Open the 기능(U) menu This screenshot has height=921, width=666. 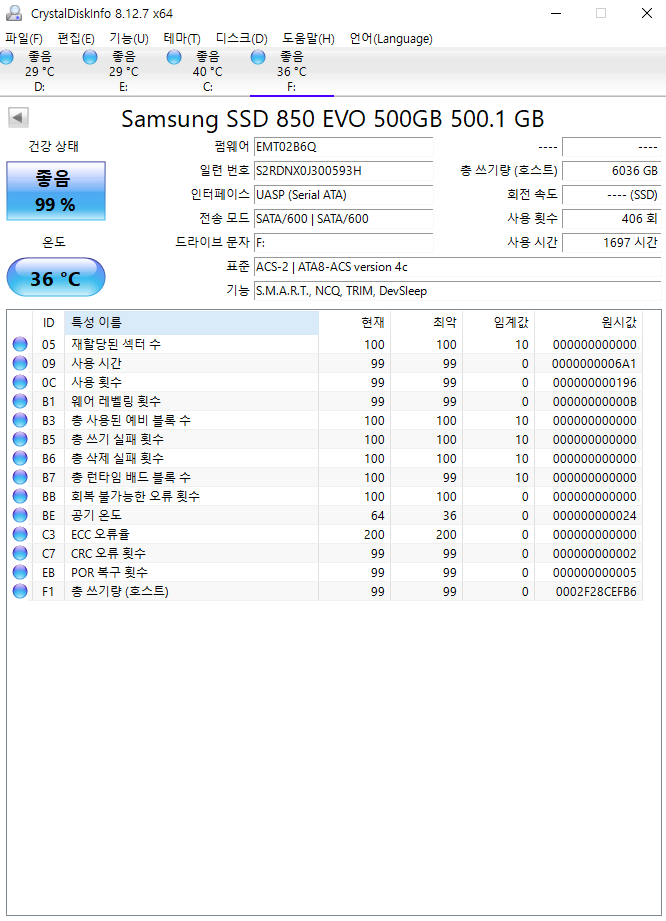(x=129, y=39)
